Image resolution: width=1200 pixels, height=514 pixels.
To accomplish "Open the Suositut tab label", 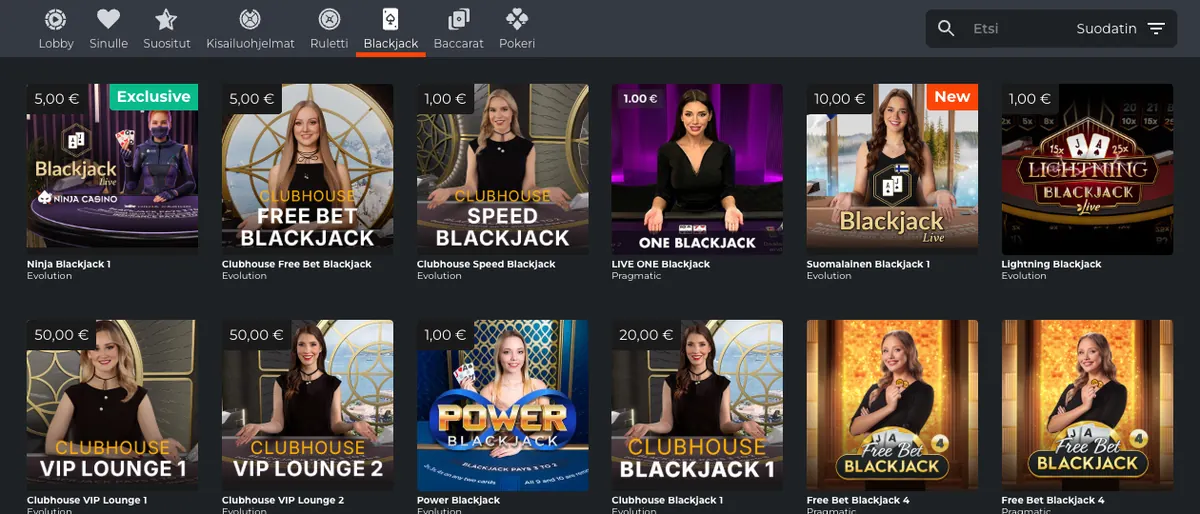I will click(x=166, y=44).
